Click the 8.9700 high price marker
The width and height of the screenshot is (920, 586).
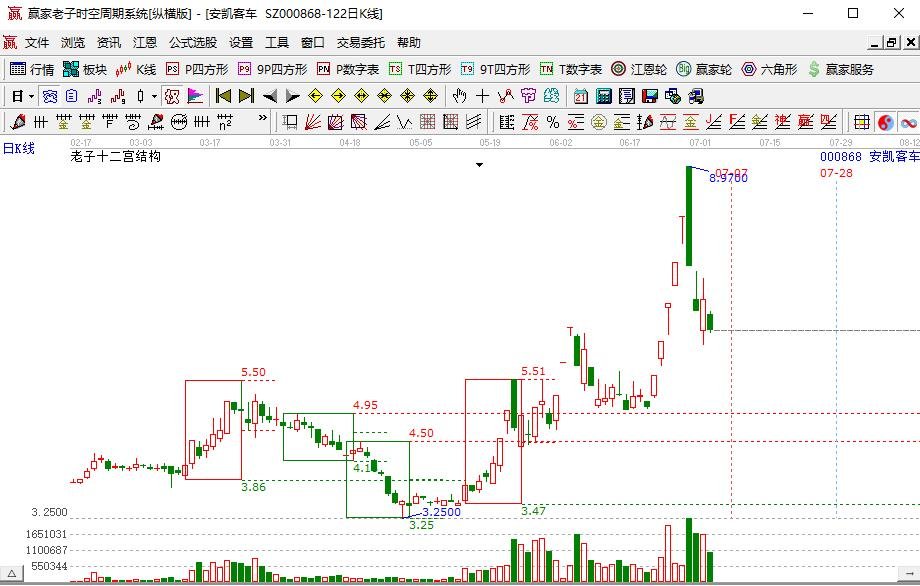[728, 178]
